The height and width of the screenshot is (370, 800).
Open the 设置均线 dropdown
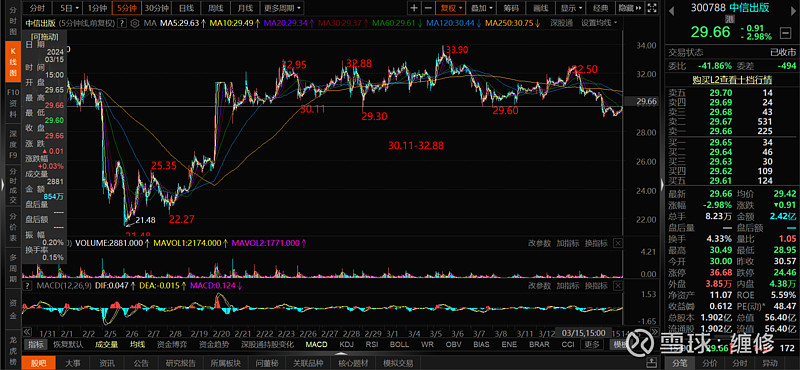pyautogui.click(x=599, y=23)
